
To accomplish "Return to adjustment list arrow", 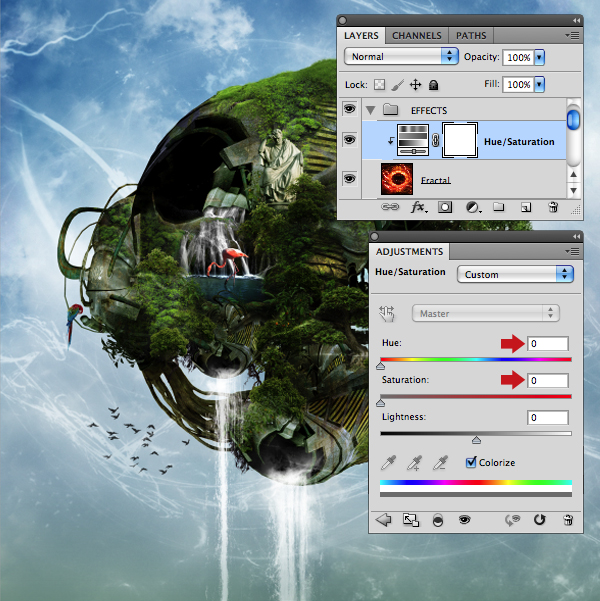I will pos(383,520).
